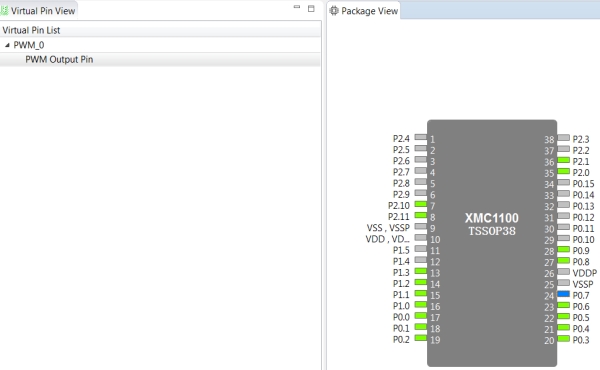Select the PWM_0 tree entry
Image resolution: width=600 pixels, height=370 pixels.
(x=29, y=45)
